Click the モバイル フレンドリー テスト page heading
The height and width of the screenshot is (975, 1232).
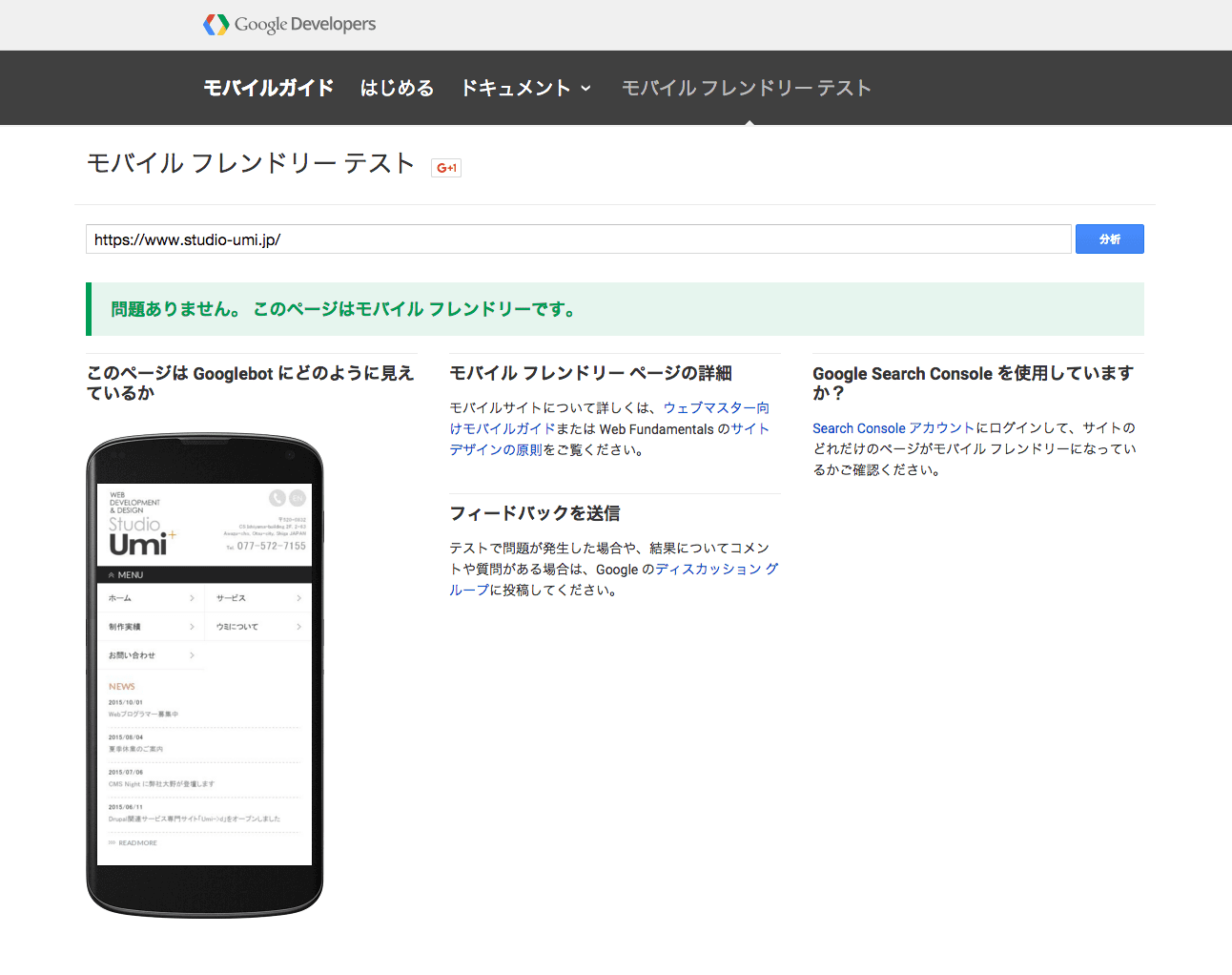pos(251,163)
